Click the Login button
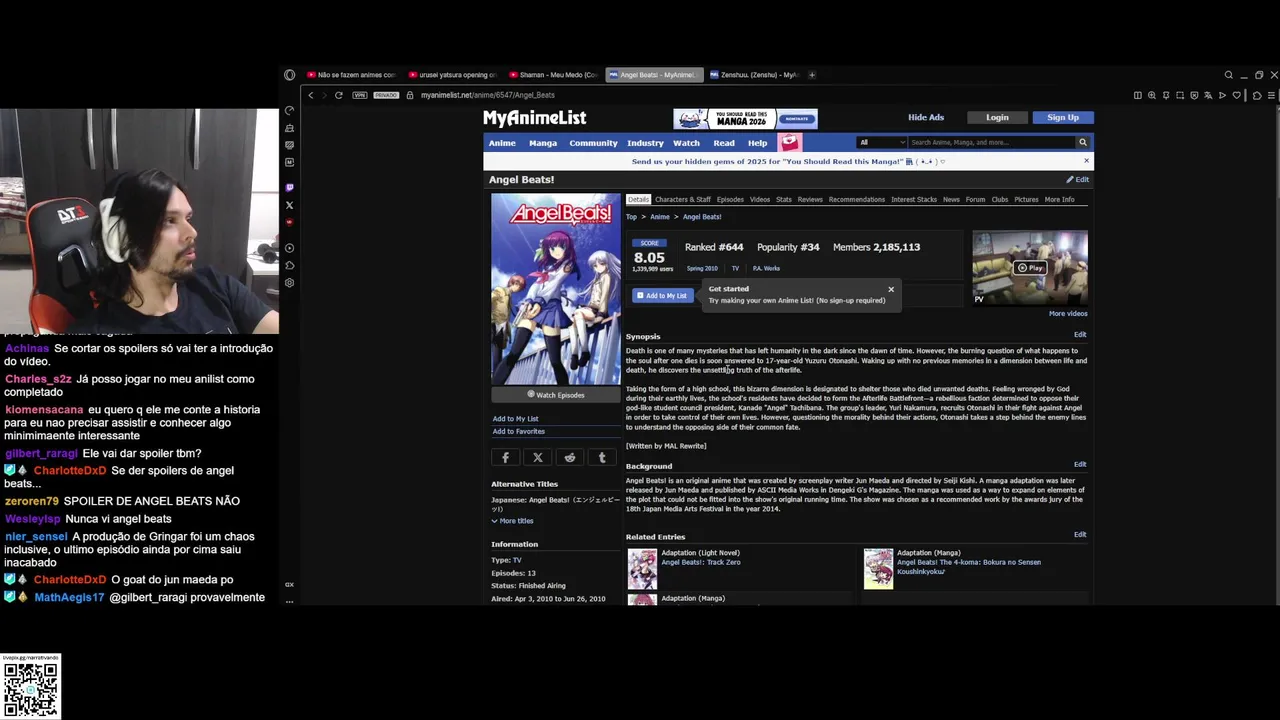Screen dimensions: 1280x720 997,117
